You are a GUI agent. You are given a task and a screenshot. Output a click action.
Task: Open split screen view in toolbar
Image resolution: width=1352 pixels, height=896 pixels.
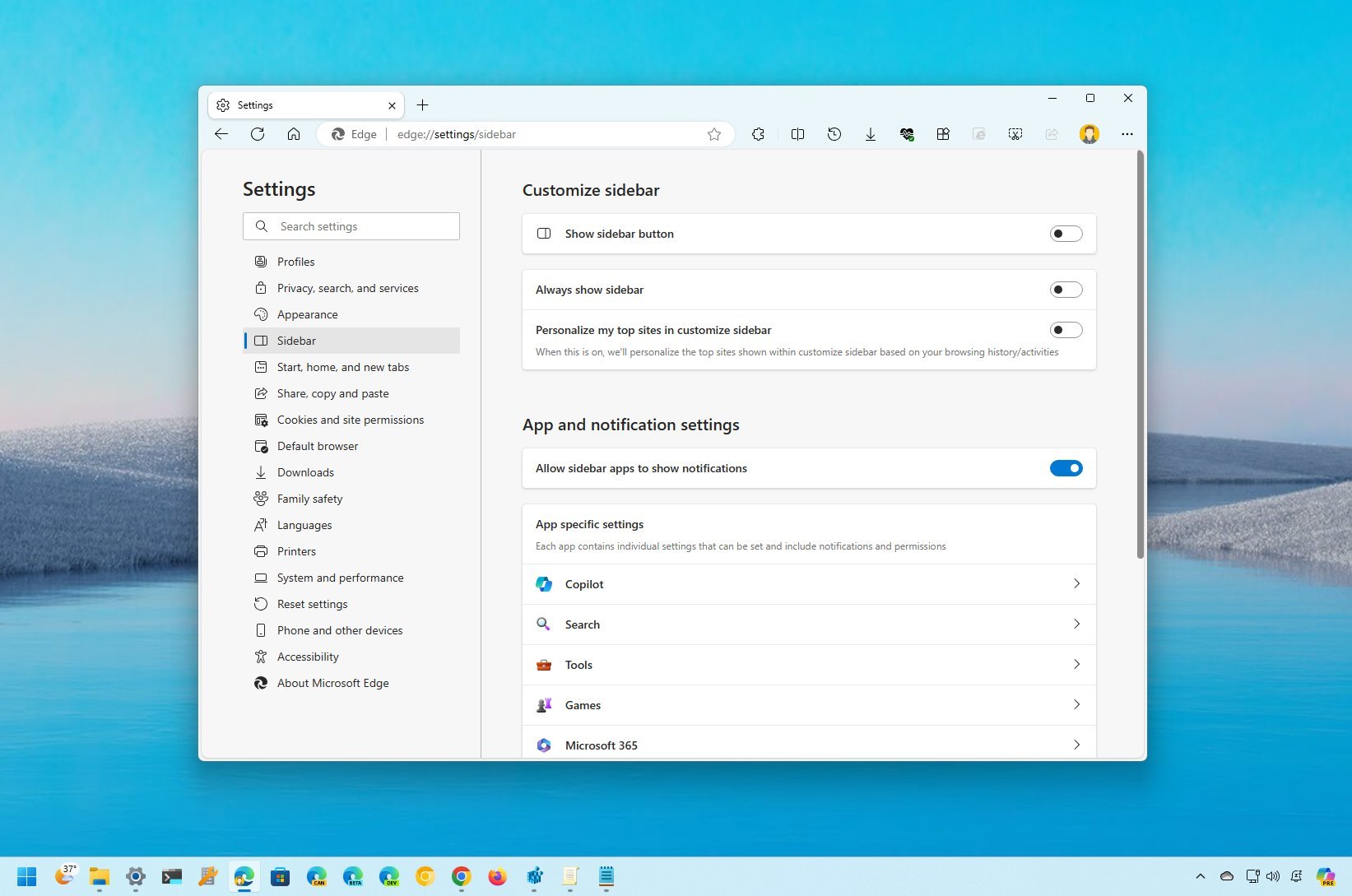point(797,133)
